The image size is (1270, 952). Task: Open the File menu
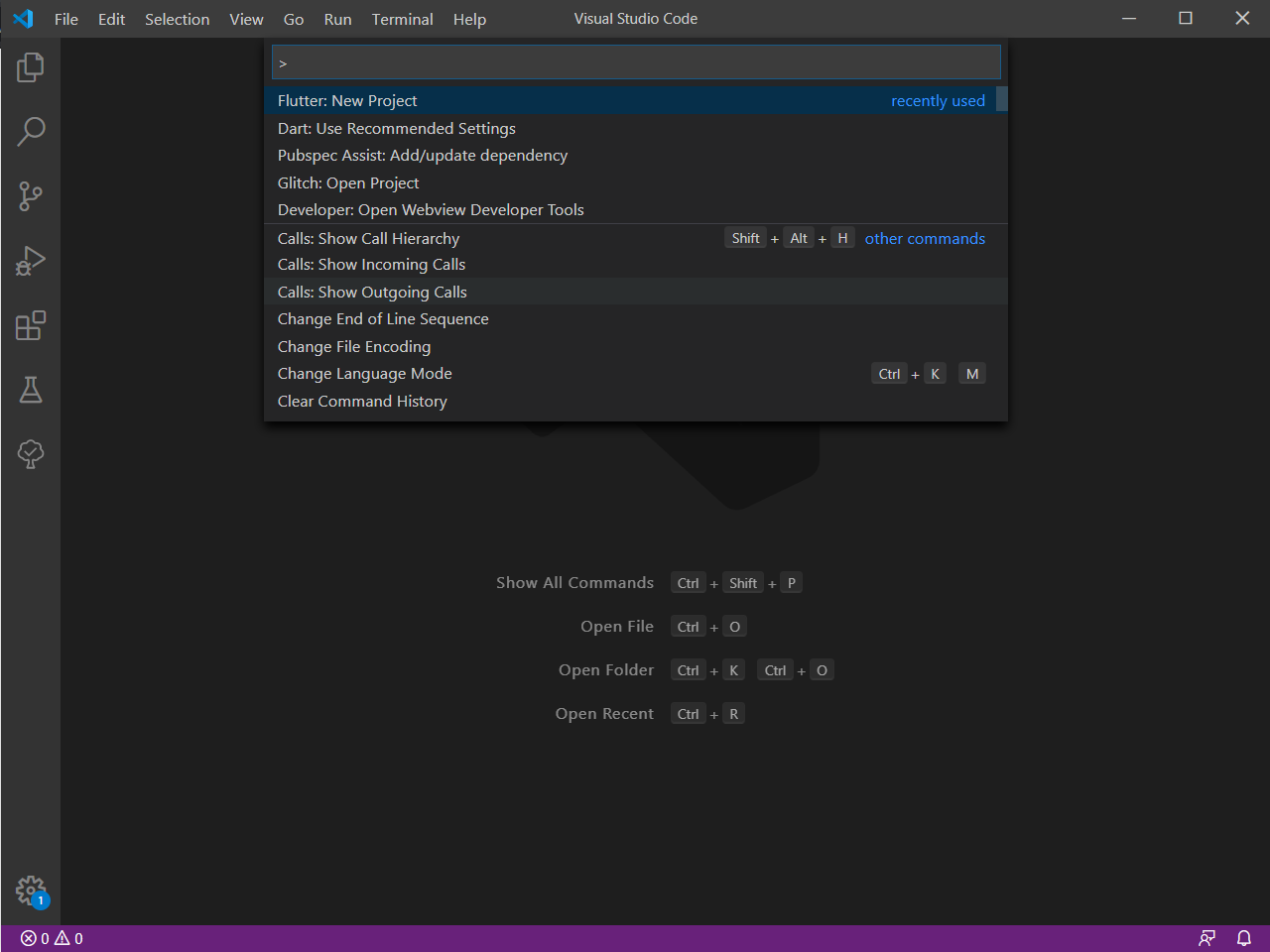(x=65, y=19)
